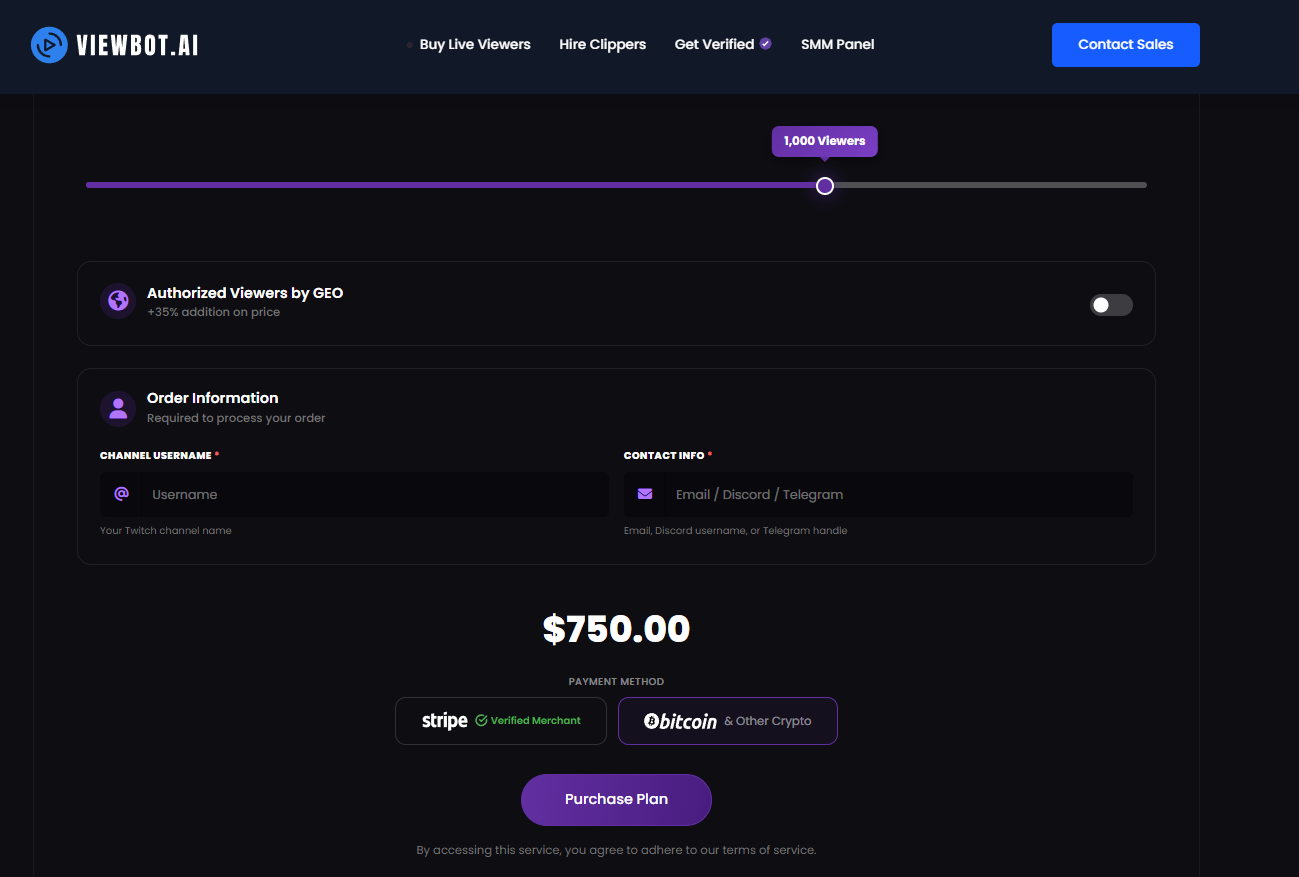Open the Buy Live Viewers menu item

click(475, 44)
